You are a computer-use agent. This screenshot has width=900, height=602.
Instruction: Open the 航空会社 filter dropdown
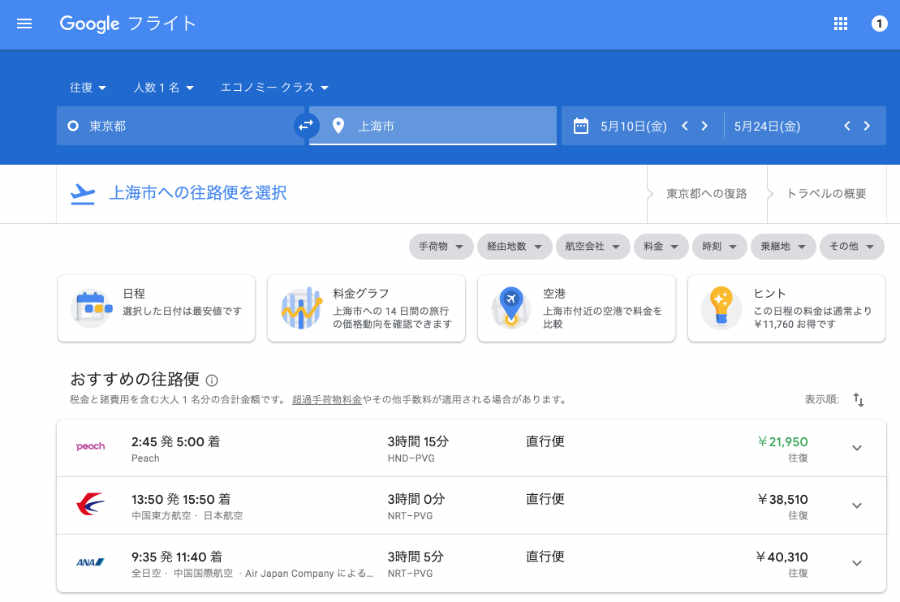point(592,246)
